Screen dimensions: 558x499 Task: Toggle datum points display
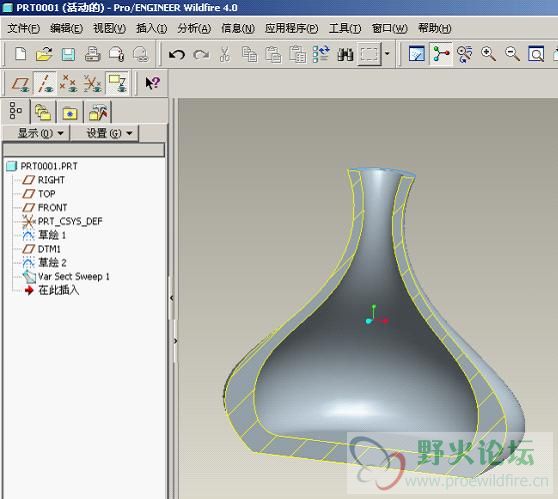pos(68,84)
